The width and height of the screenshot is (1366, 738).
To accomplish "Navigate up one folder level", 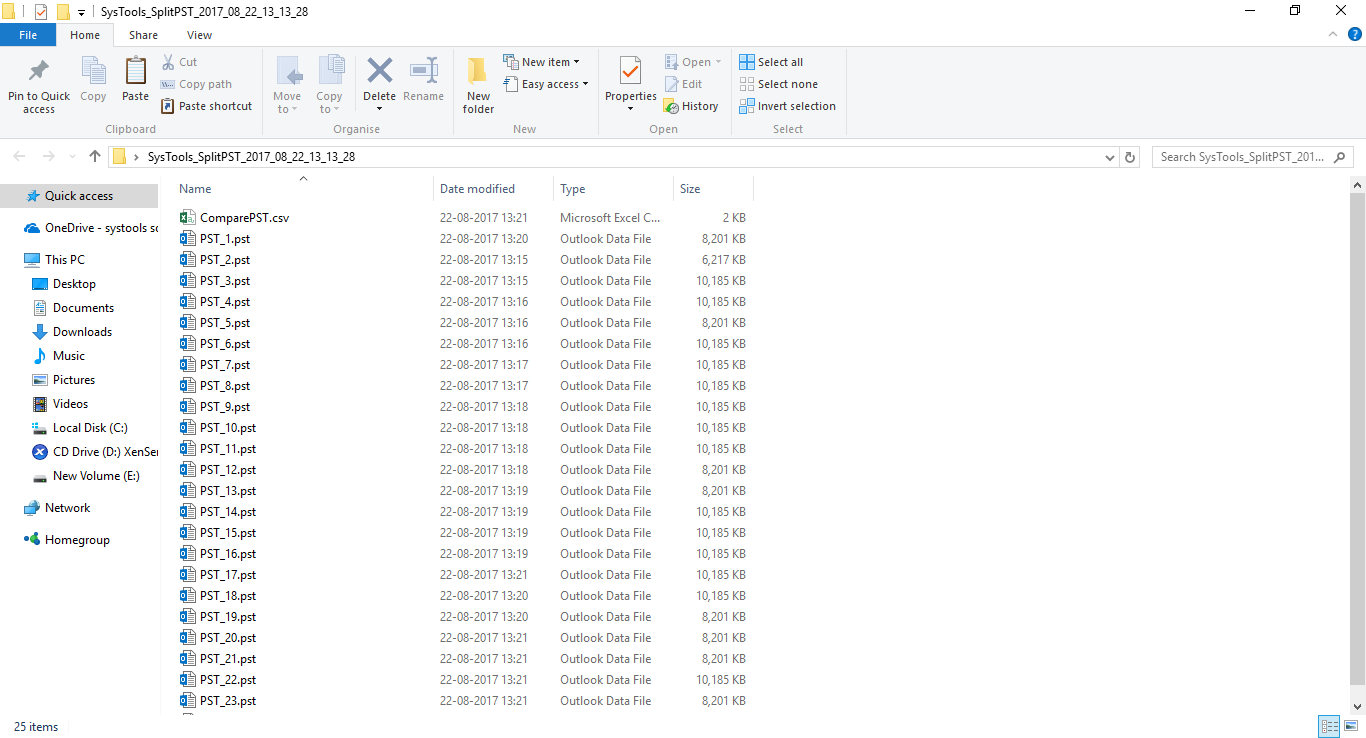I will [94, 156].
